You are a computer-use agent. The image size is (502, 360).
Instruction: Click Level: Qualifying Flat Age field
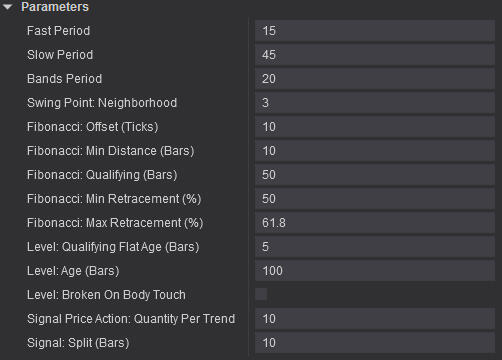coord(375,247)
